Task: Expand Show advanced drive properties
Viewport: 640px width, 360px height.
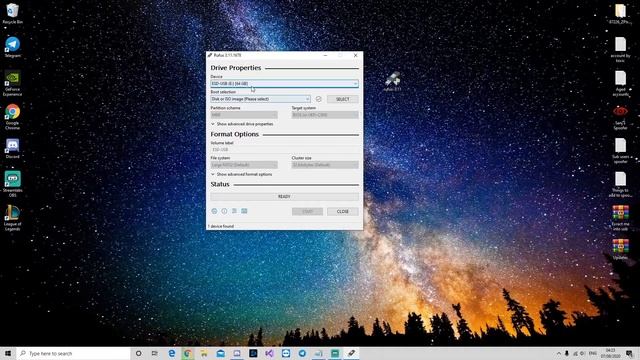Action: (242, 124)
